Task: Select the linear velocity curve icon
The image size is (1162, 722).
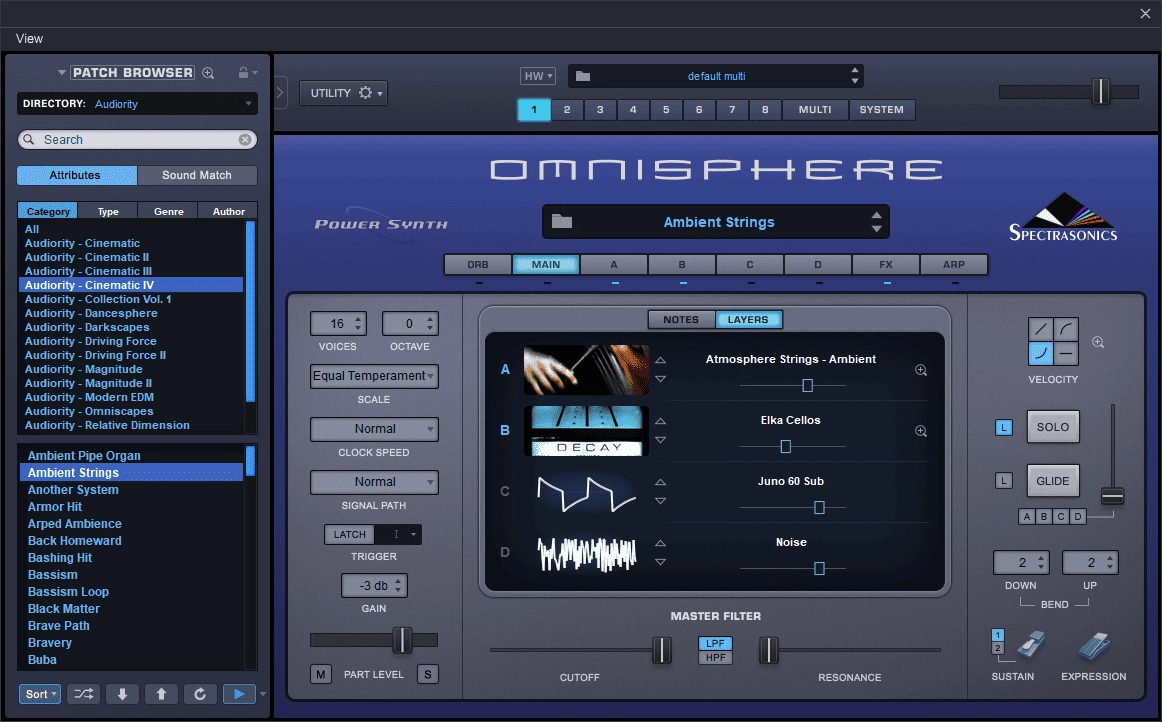Action: coord(1040,329)
